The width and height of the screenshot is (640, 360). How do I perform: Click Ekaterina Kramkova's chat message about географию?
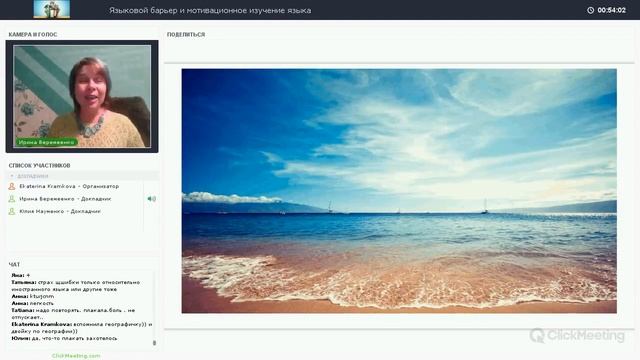pos(82,328)
